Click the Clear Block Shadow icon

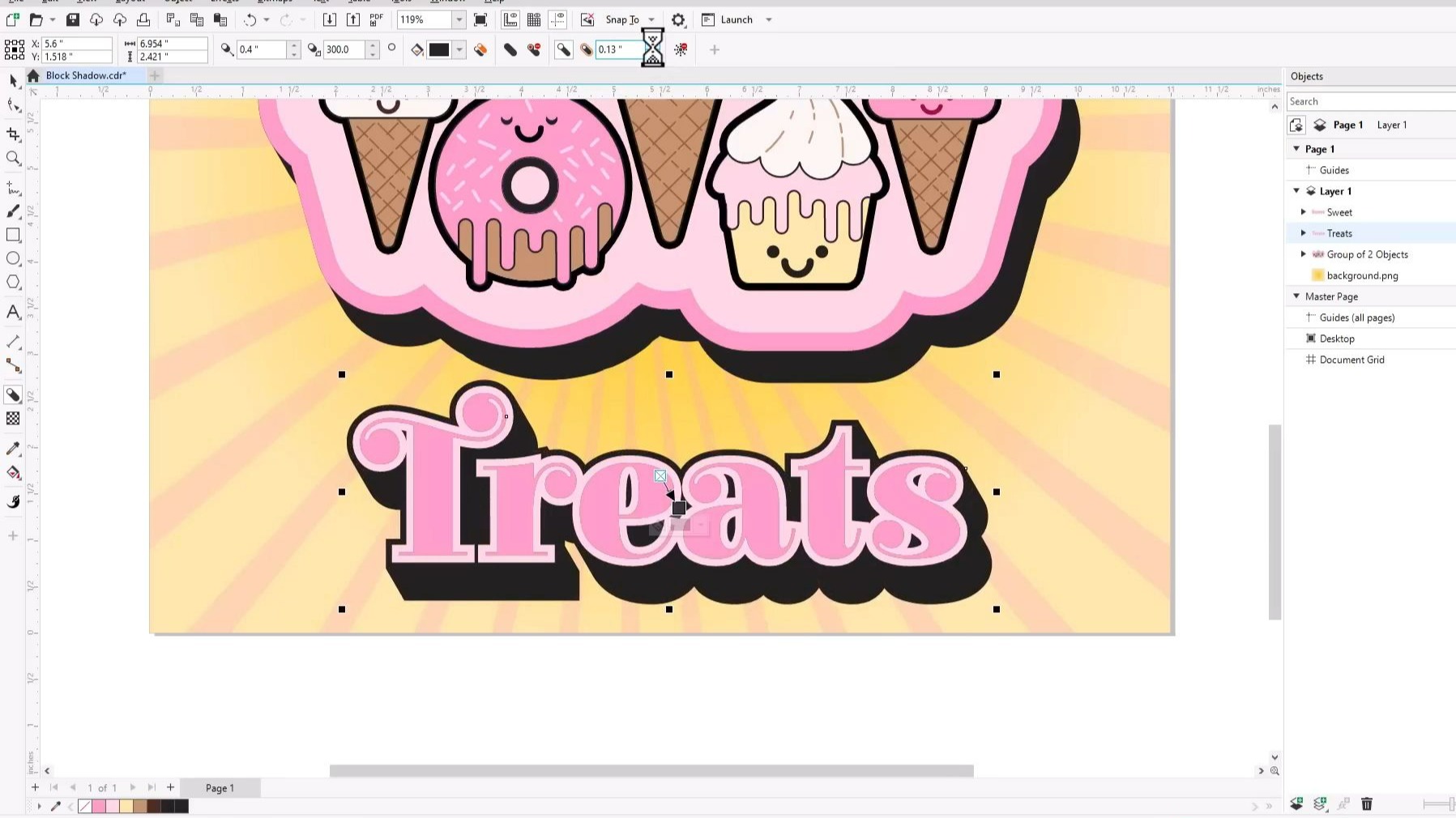[681, 49]
